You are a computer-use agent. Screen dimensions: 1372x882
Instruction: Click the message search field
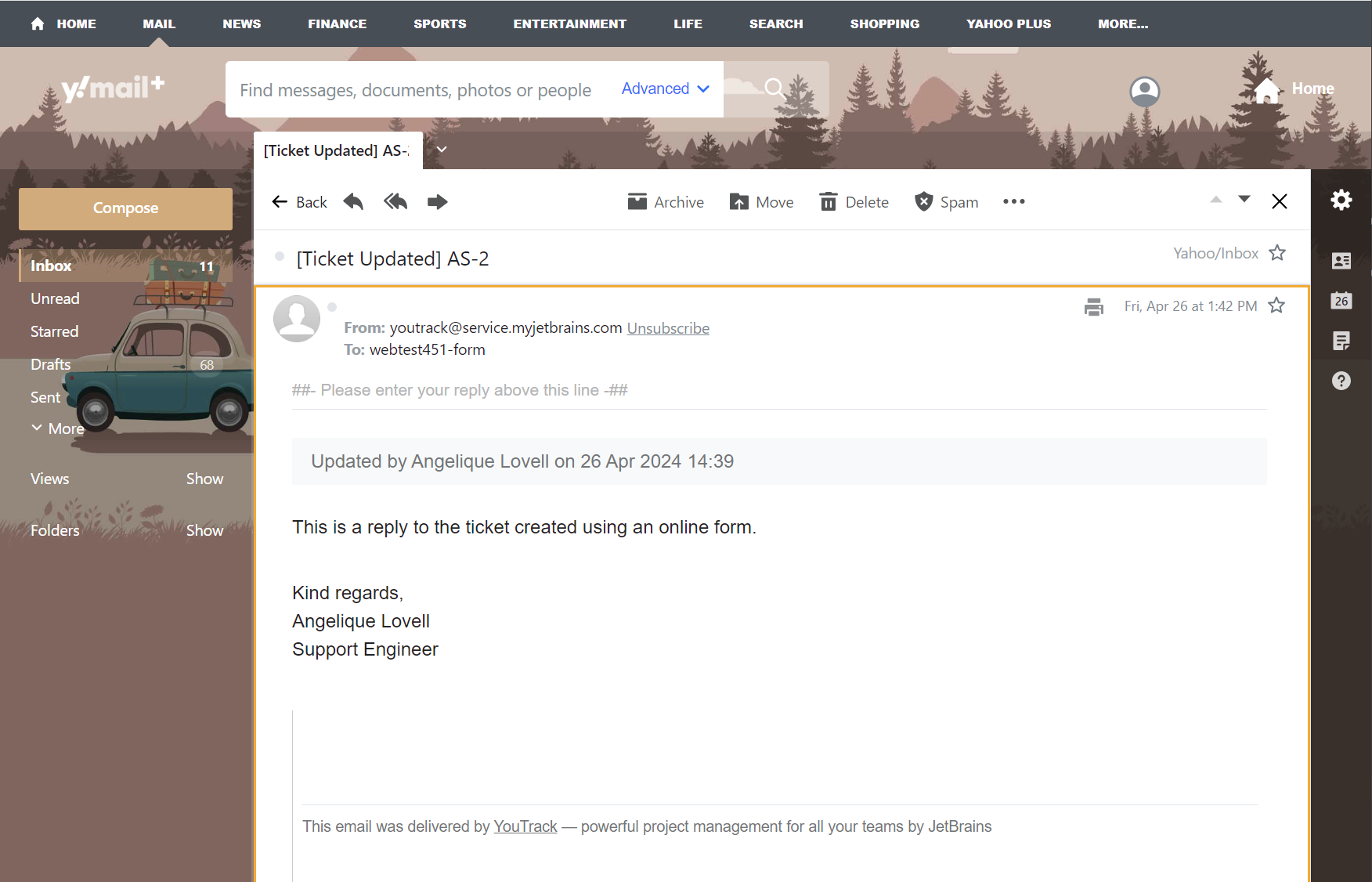click(415, 89)
